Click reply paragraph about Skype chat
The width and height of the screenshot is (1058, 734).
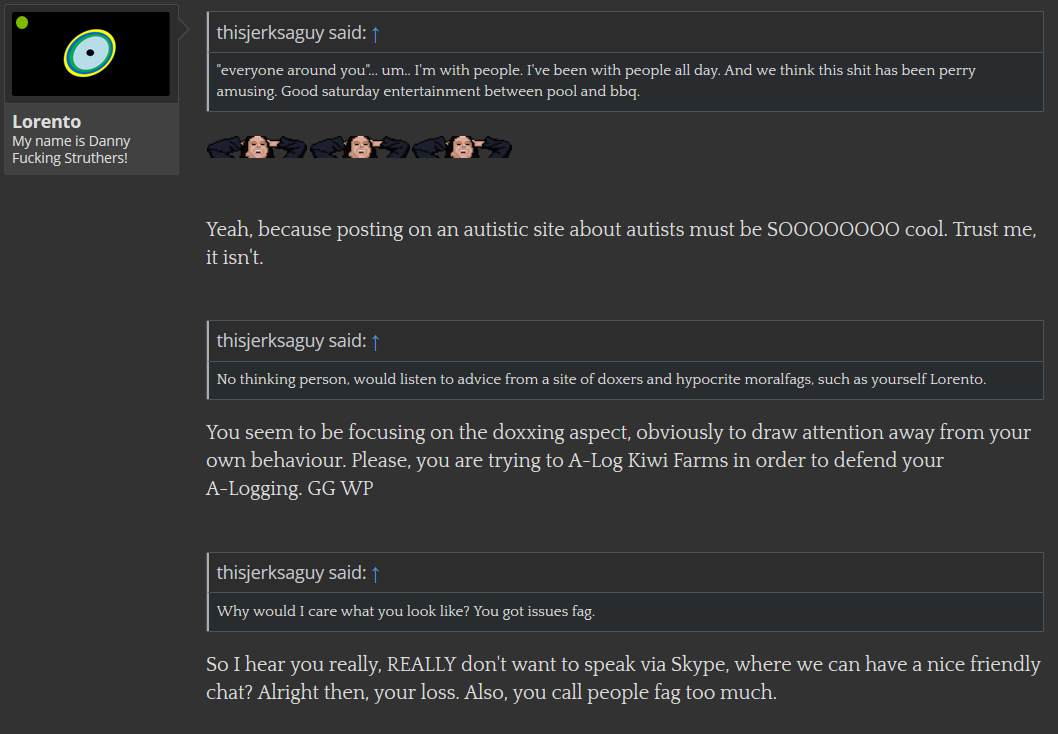click(623, 678)
